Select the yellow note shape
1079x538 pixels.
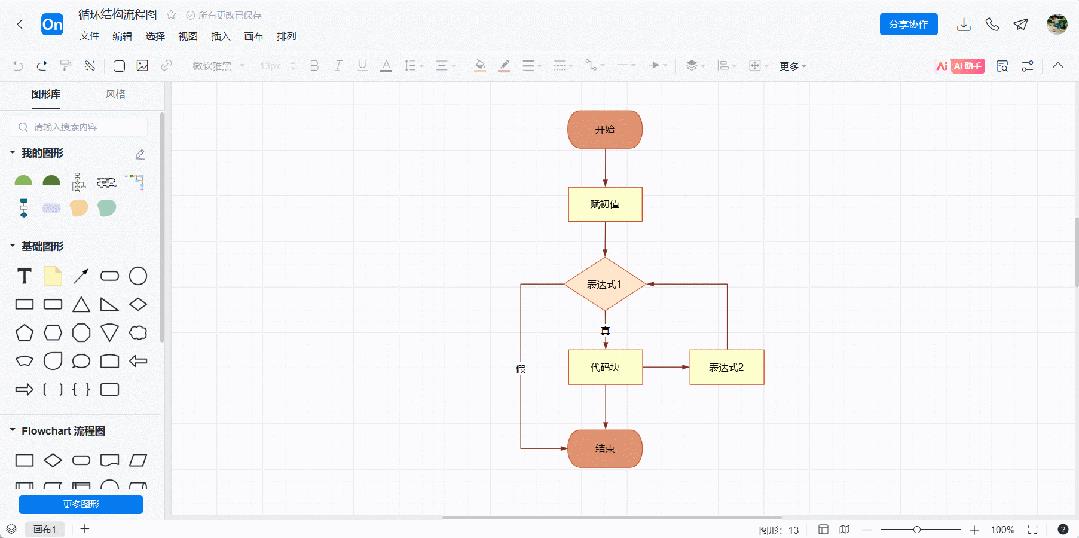point(53,277)
